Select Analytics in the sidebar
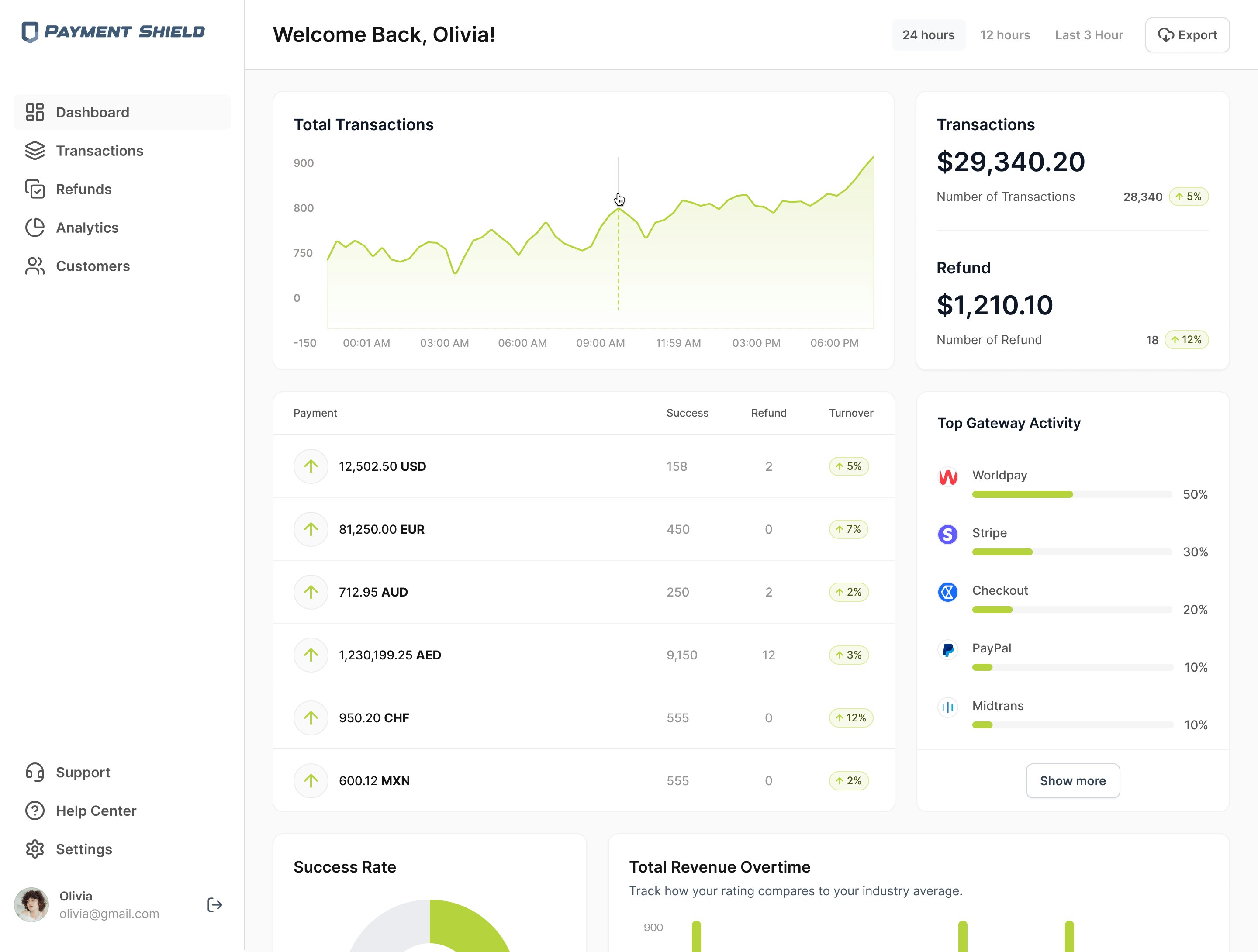The image size is (1258, 952). tap(122, 228)
